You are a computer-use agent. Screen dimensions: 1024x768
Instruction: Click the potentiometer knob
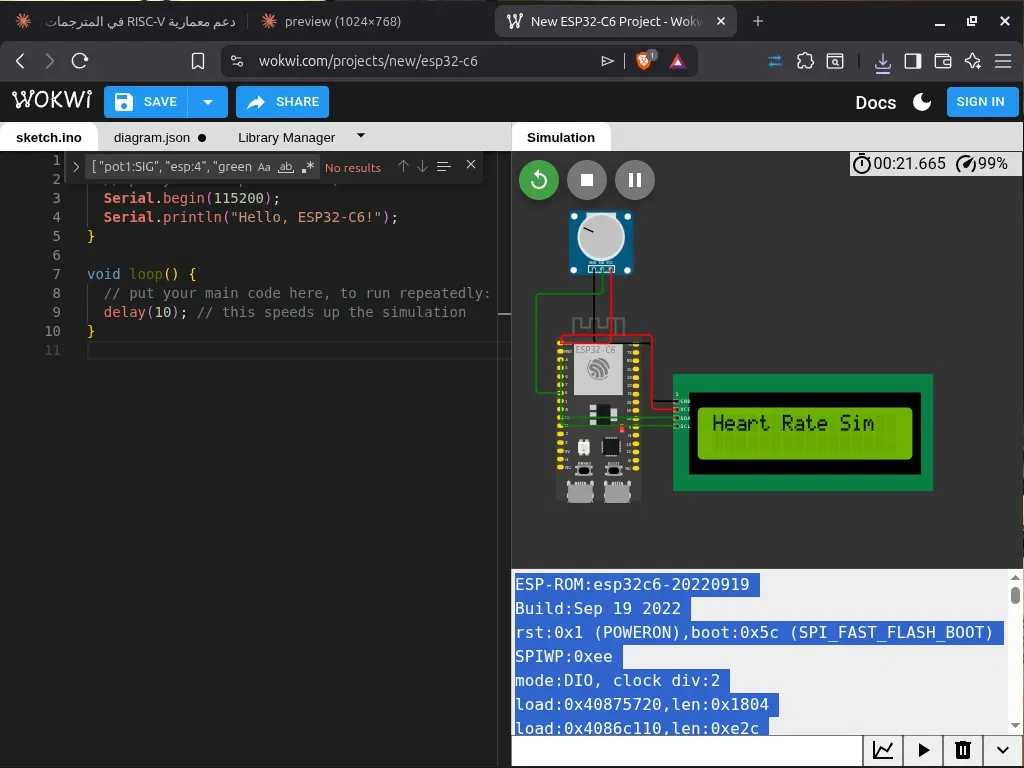point(601,238)
